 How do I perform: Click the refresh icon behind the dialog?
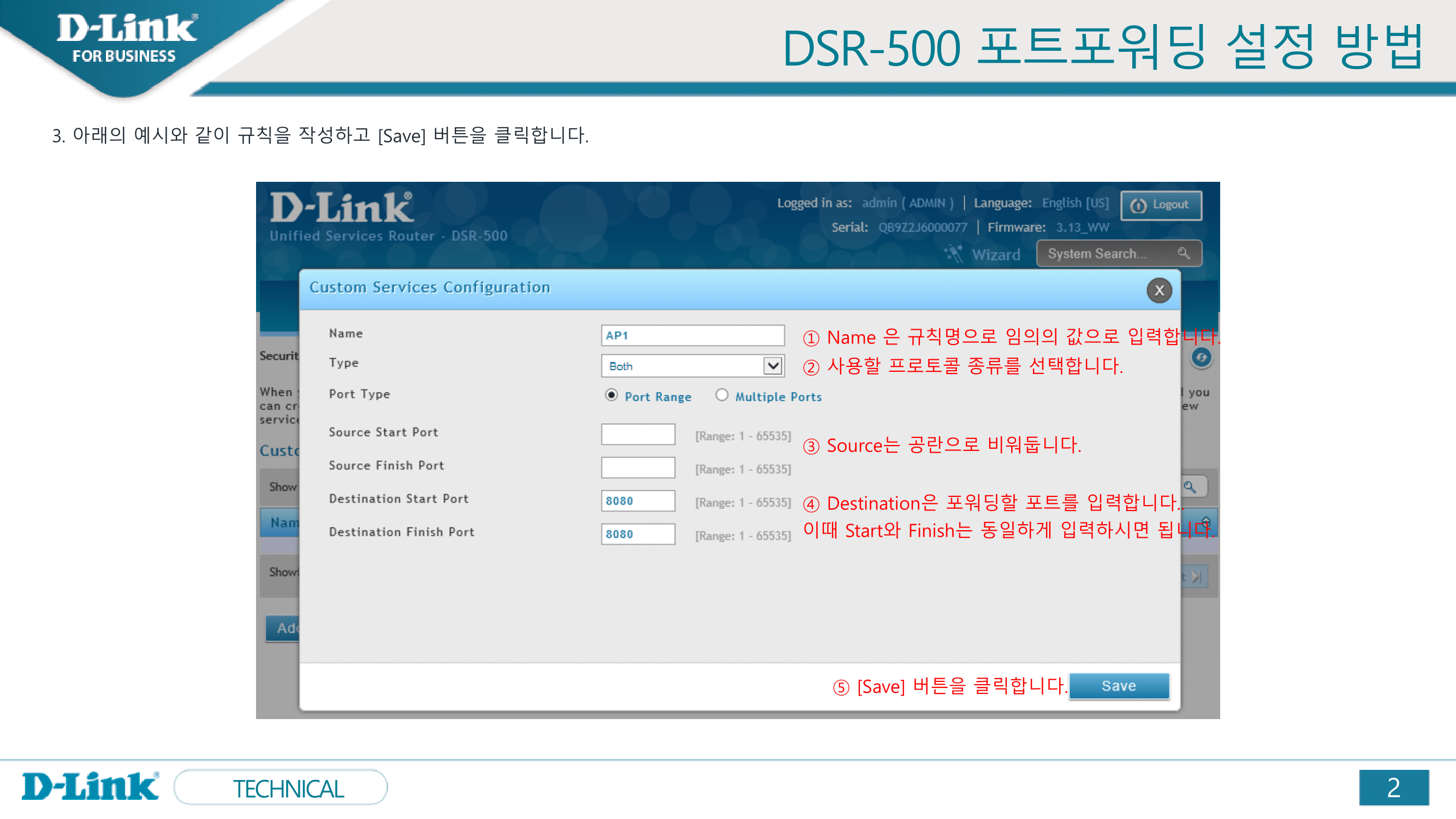[x=1202, y=357]
